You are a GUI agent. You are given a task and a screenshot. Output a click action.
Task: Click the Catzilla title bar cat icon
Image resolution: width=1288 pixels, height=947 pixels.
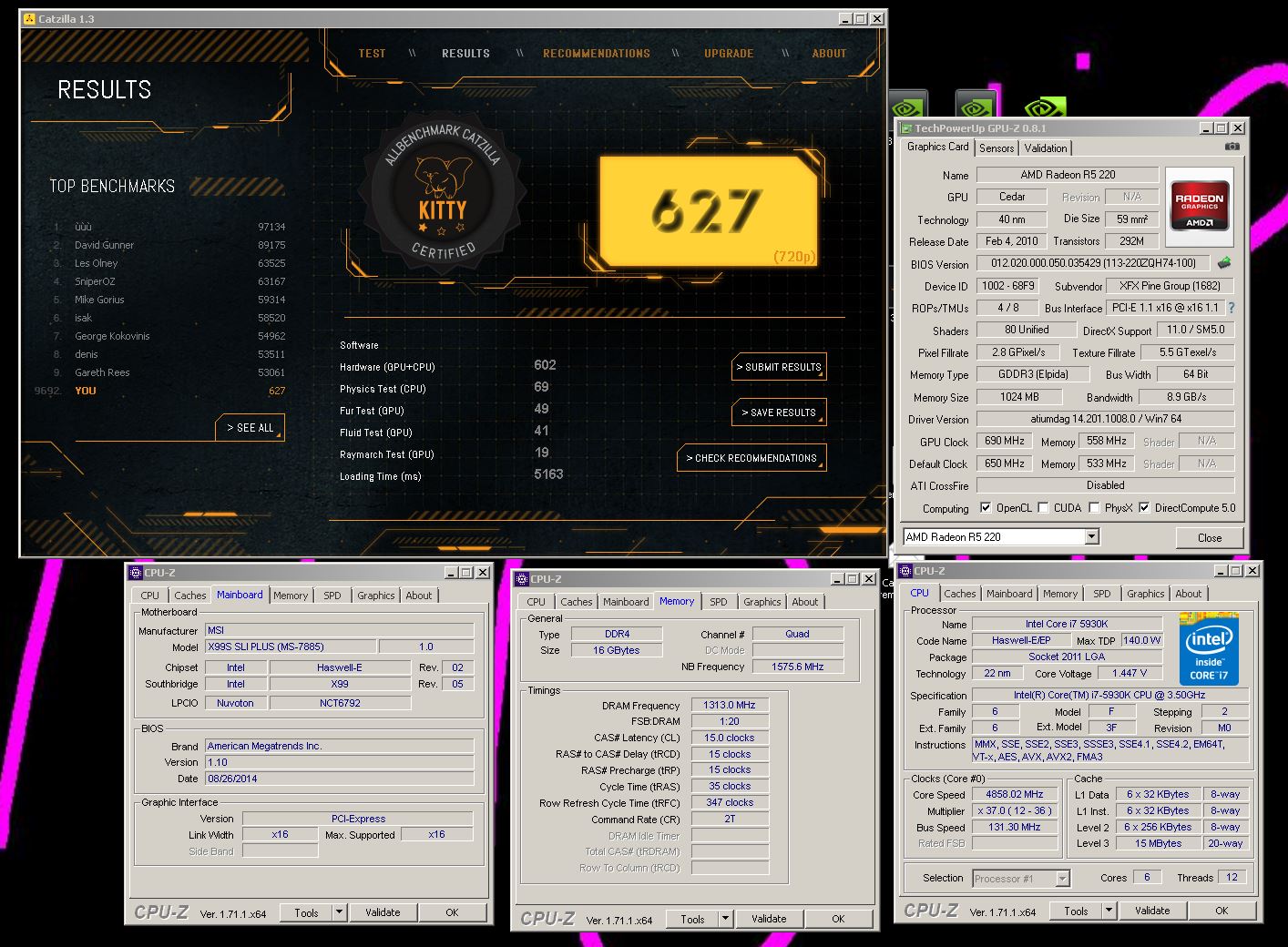coord(29,18)
